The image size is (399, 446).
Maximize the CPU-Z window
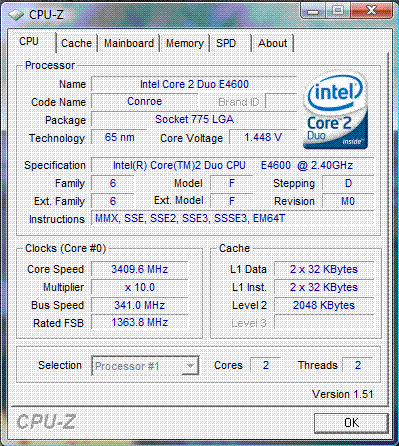pos(338,11)
